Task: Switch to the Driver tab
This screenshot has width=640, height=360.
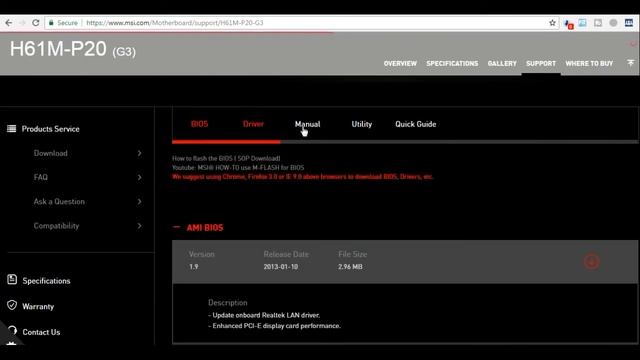Action: (x=253, y=124)
